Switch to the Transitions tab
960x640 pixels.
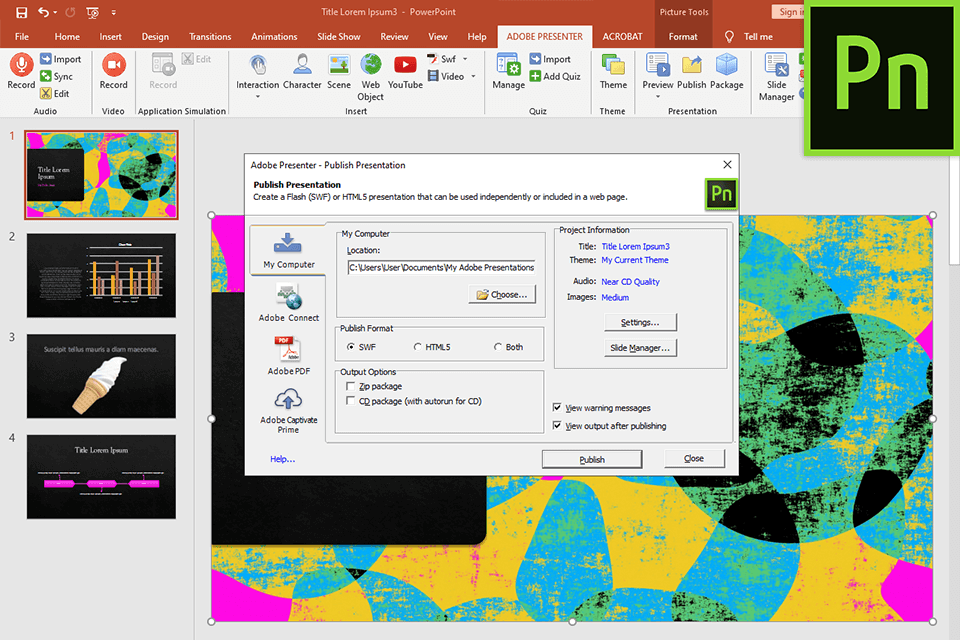tap(210, 37)
